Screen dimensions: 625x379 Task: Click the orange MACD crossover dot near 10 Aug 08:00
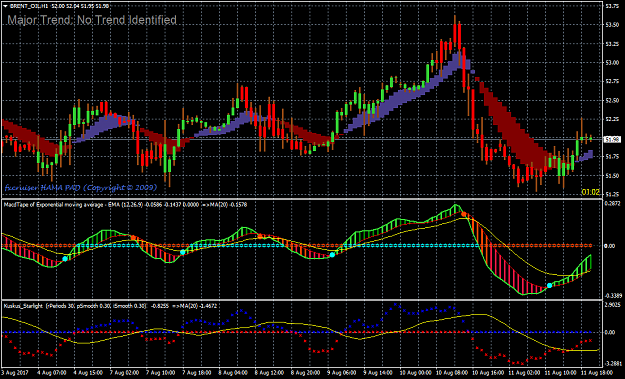464,214
